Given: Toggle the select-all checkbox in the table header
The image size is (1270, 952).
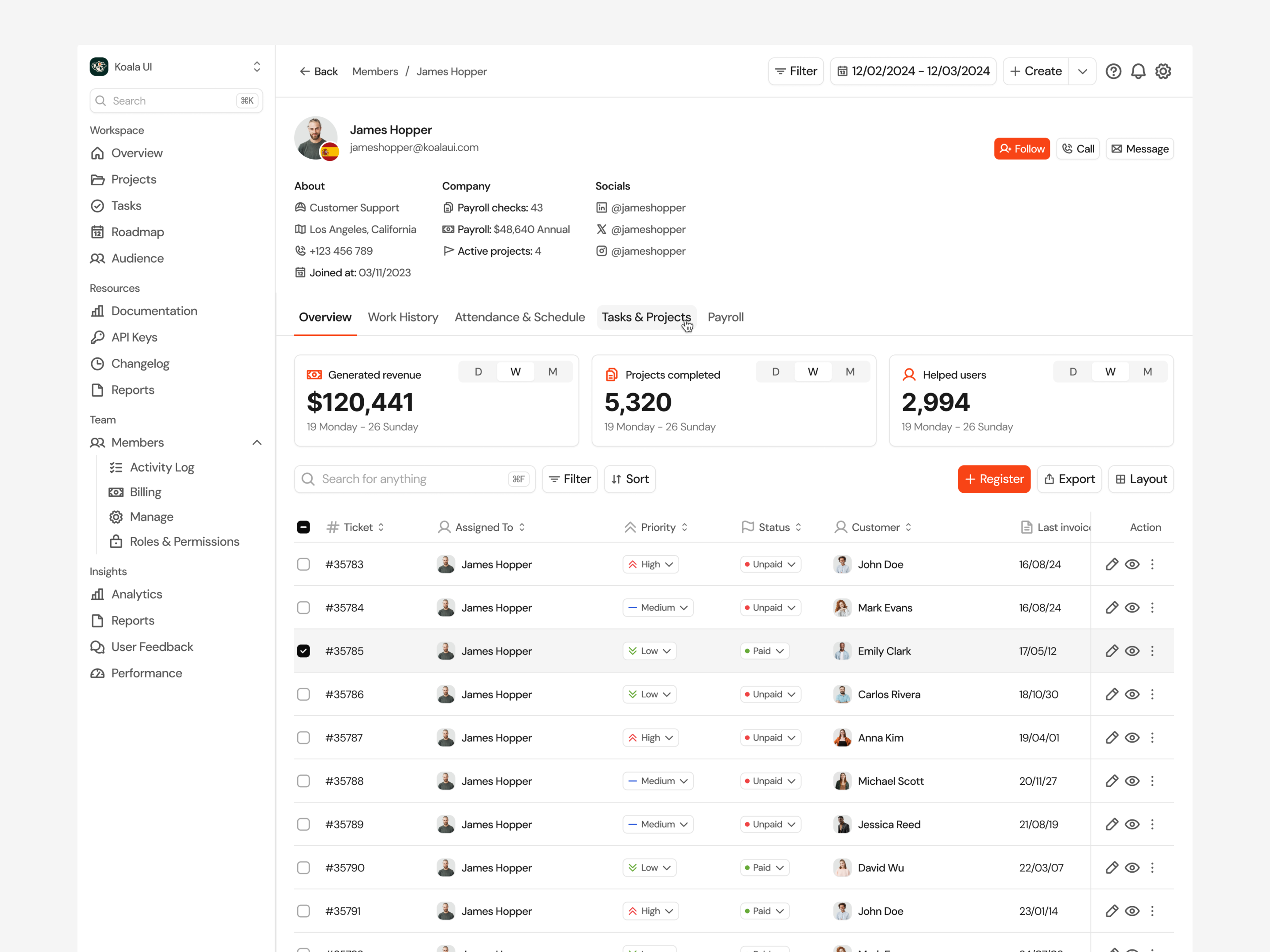Looking at the screenshot, I should point(303,527).
